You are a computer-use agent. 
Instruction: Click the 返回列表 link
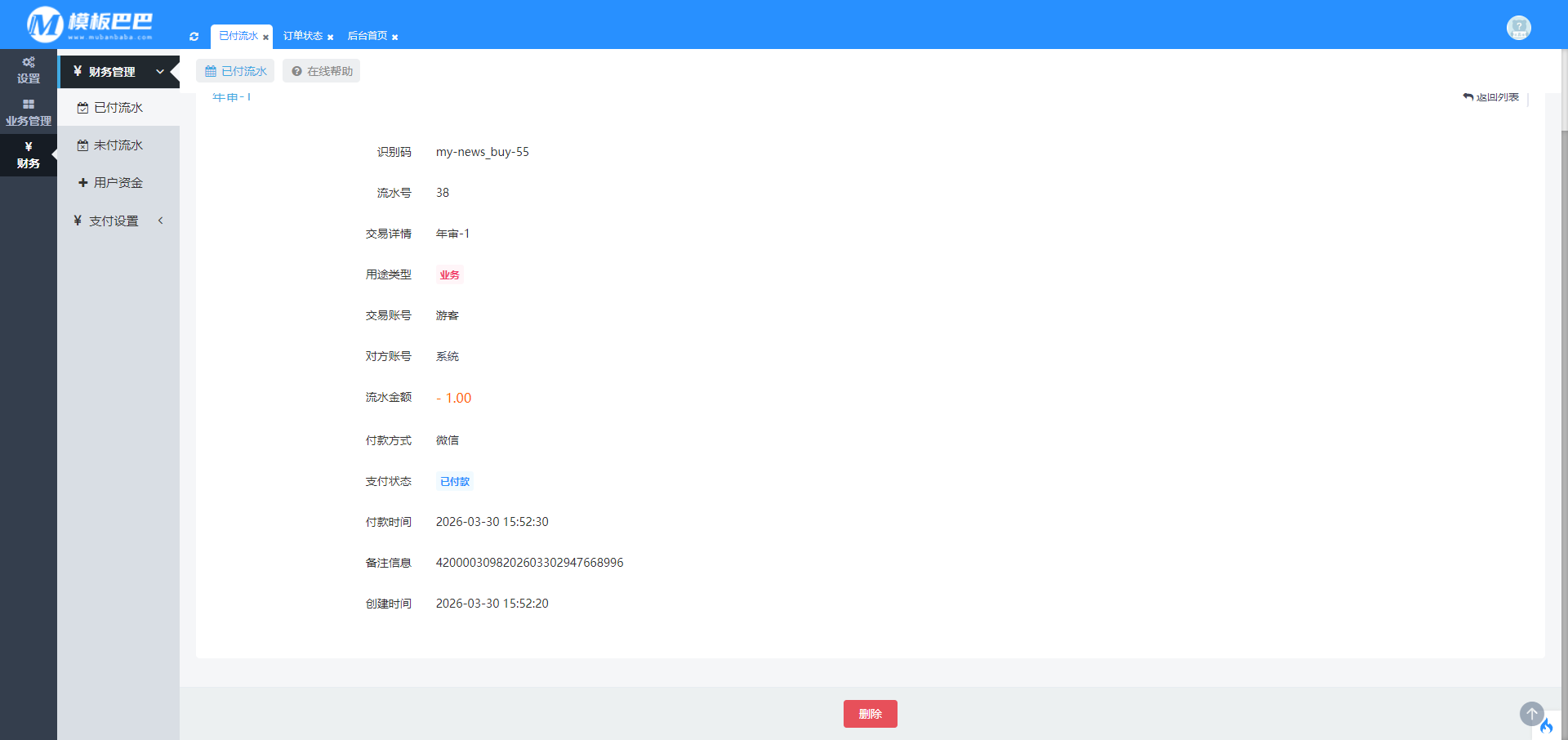click(1491, 97)
